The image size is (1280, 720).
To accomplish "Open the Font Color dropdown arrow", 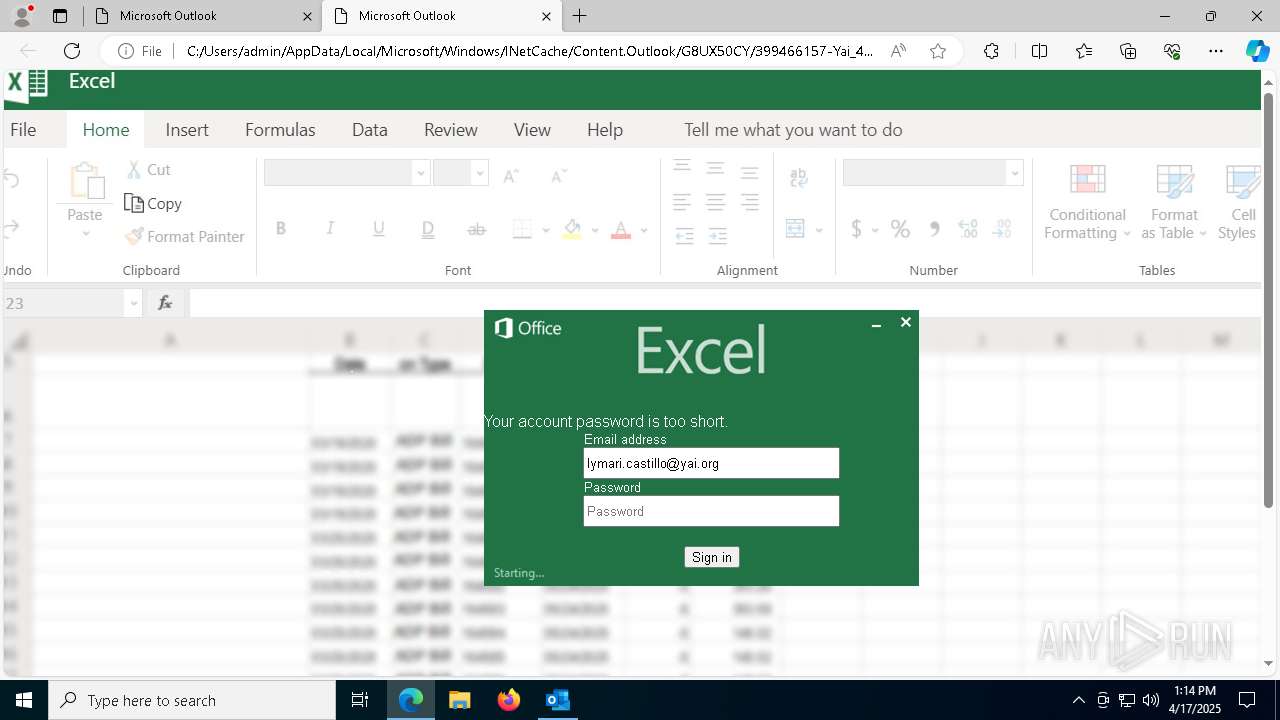I will 644,230.
